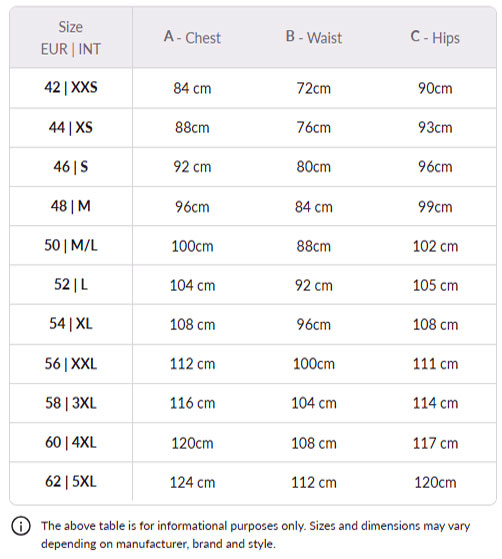This screenshot has width=502, height=559.
Task: Select the 56 | XXL size label
Action: [x=71, y=364]
